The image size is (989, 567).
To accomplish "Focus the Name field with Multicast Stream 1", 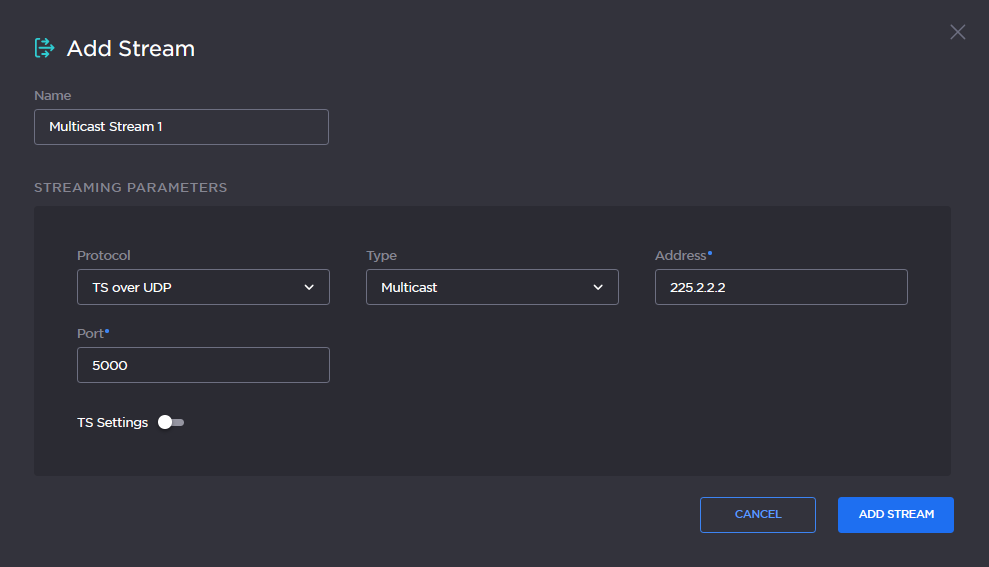I will pos(181,127).
